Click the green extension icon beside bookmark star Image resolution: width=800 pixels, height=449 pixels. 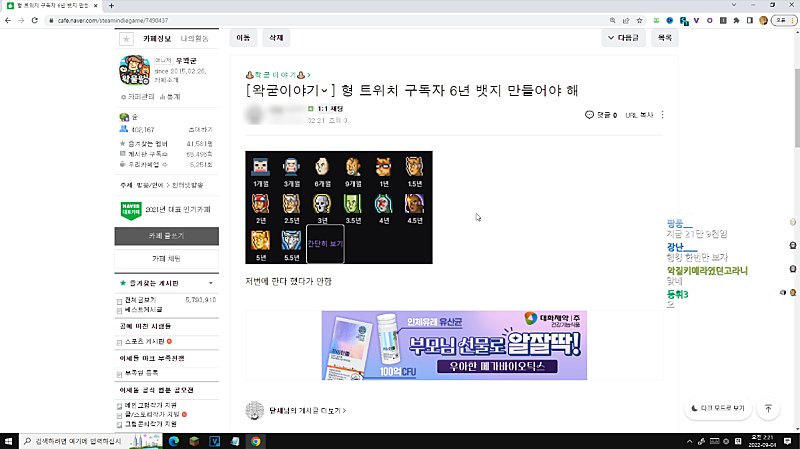click(656, 20)
